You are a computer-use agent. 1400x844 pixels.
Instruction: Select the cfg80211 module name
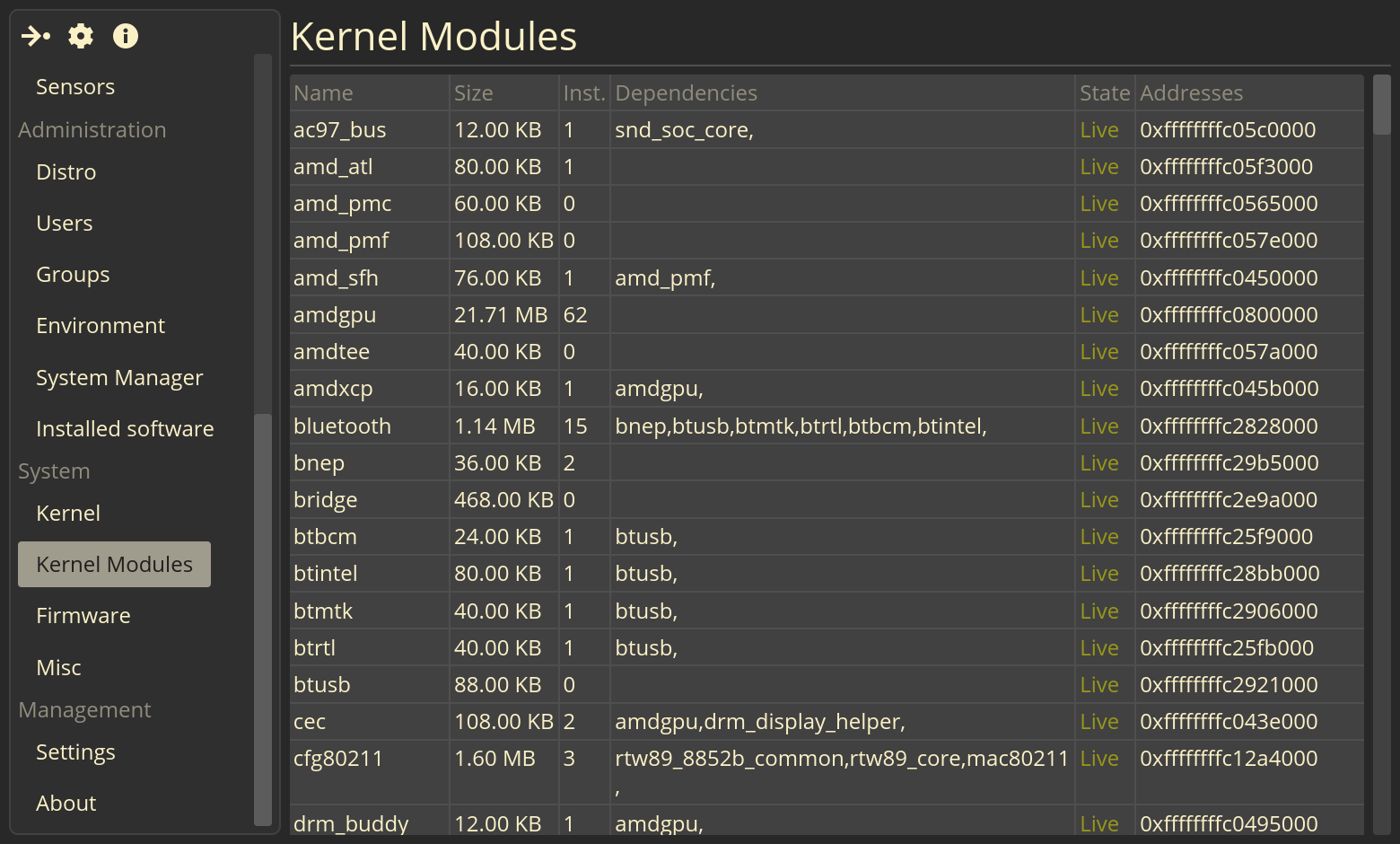click(x=338, y=759)
